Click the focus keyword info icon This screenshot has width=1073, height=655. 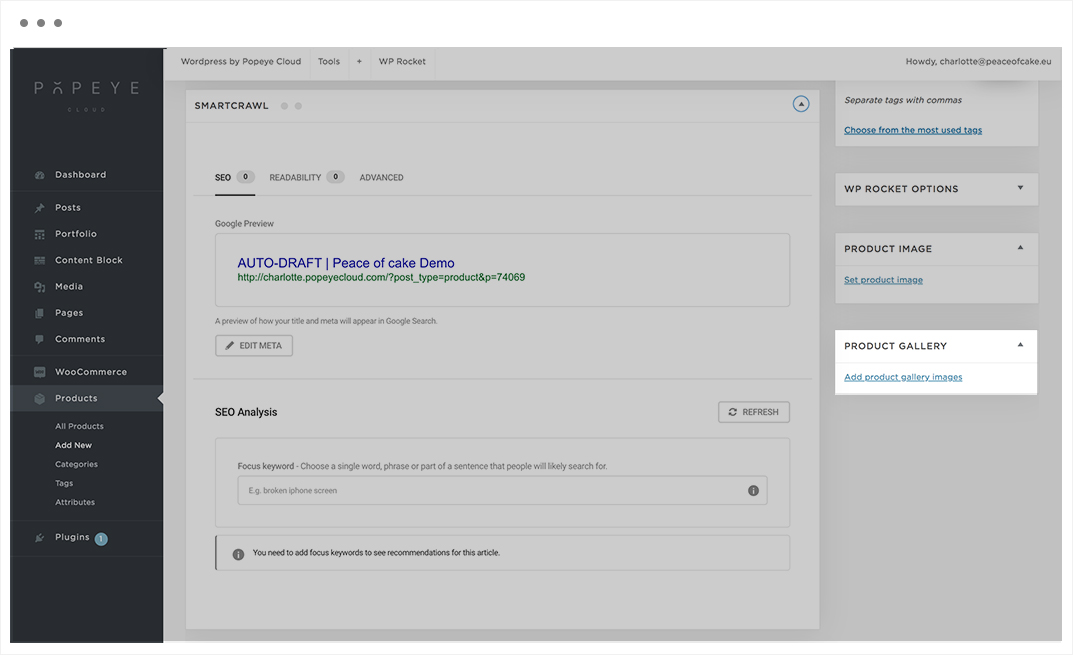click(x=753, y=491)
